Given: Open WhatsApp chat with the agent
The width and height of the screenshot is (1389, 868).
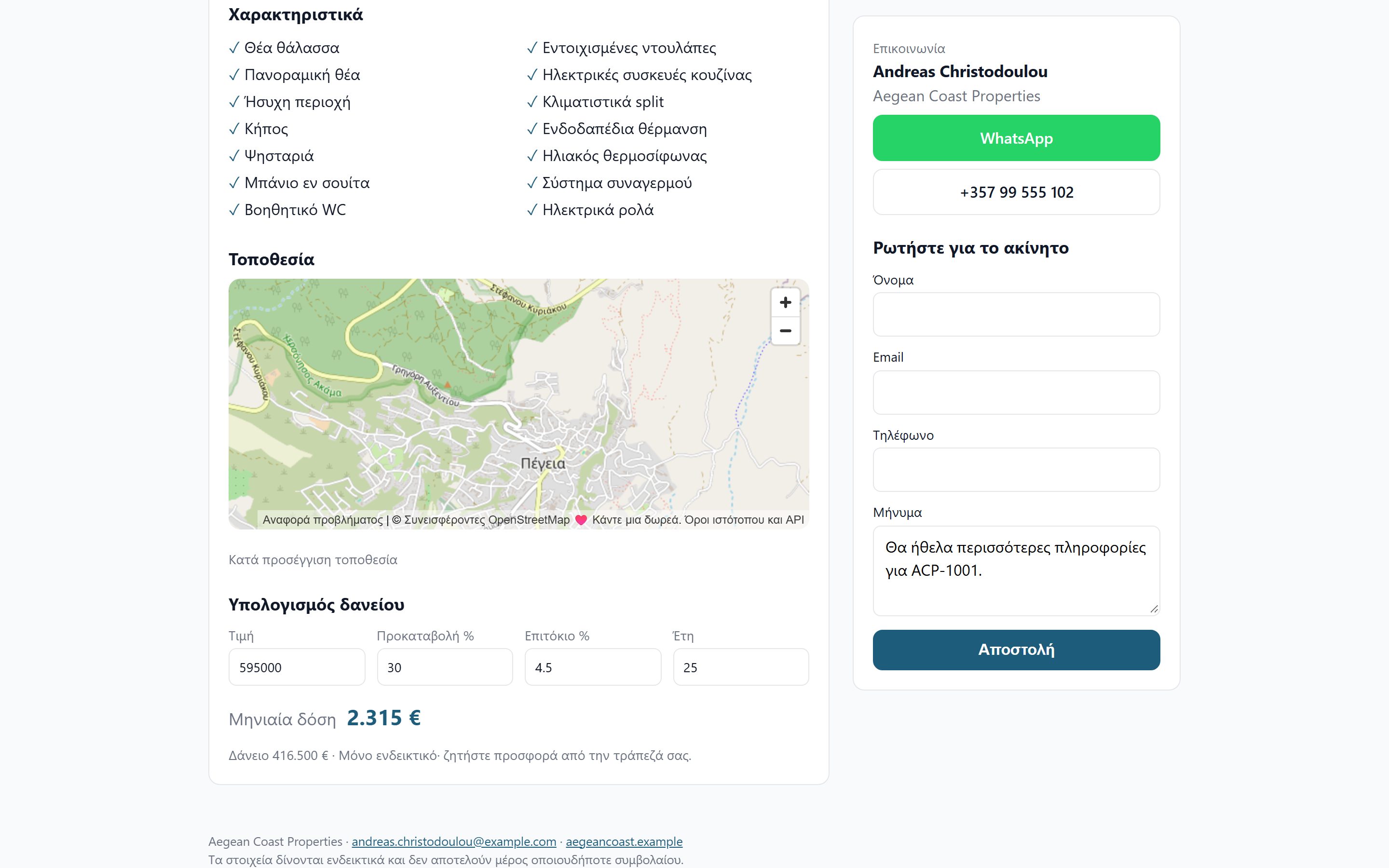Looking at the screenshot, I should click(x=1016, y=138).
